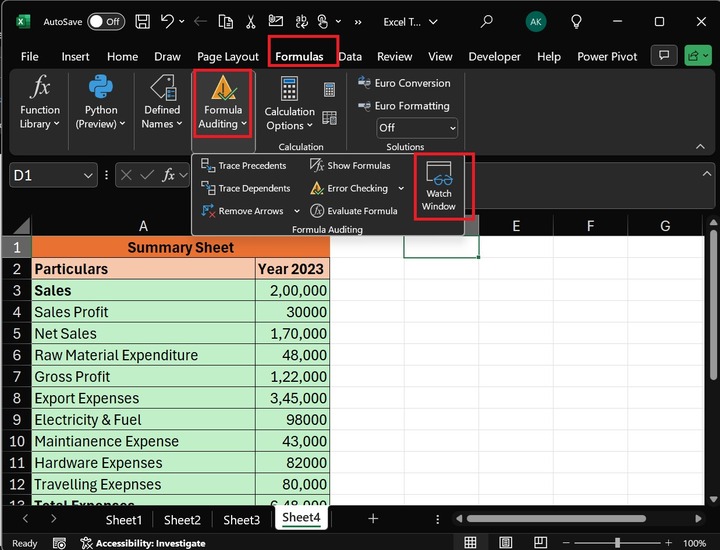
Task: Click Trace Precedents in Formula Auditing
Action: click(251, 166)
